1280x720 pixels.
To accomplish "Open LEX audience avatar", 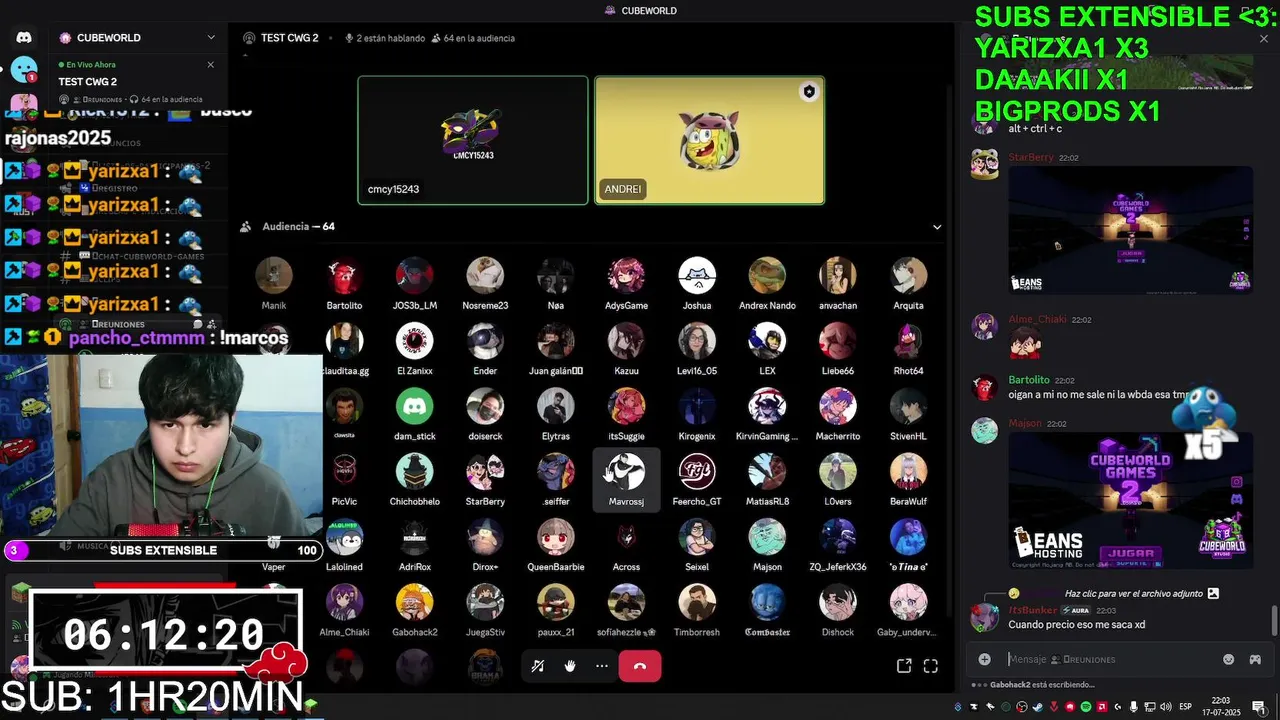I will (767, 341).
